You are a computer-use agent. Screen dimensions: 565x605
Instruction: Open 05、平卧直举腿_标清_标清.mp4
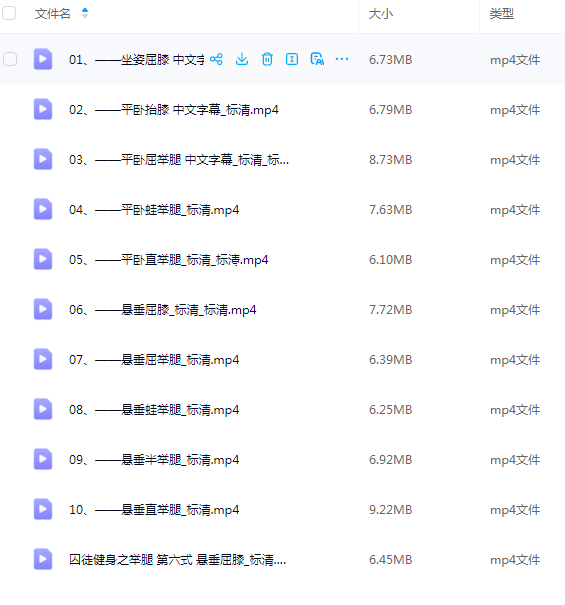[x=168, y=260]
